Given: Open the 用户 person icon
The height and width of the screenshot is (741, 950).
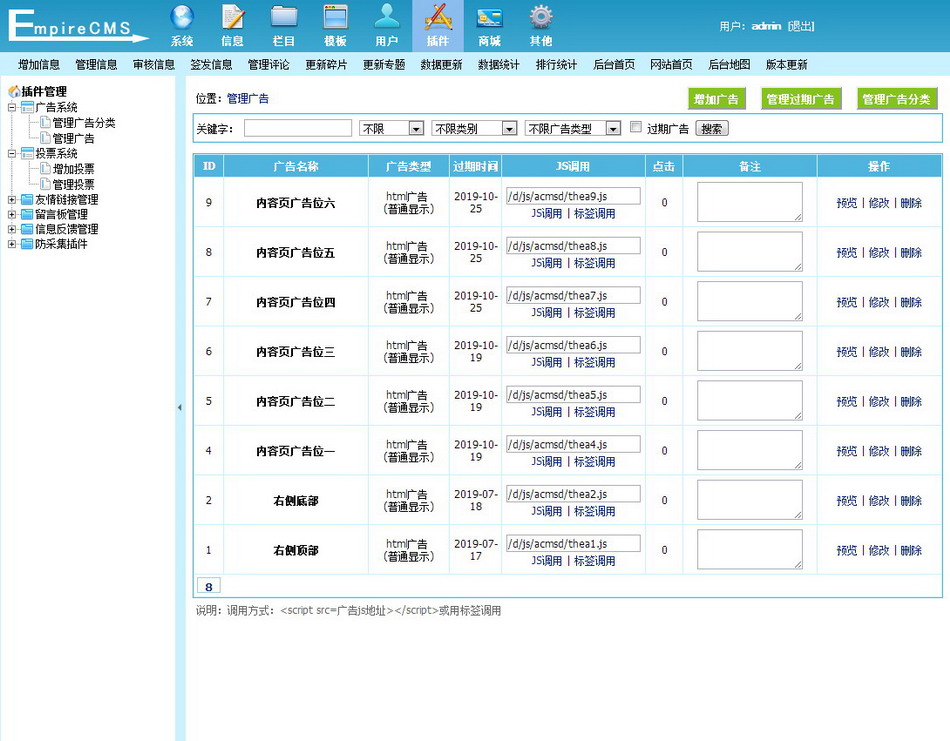Looking at the screenshot, I should click(x=387, y=18).
